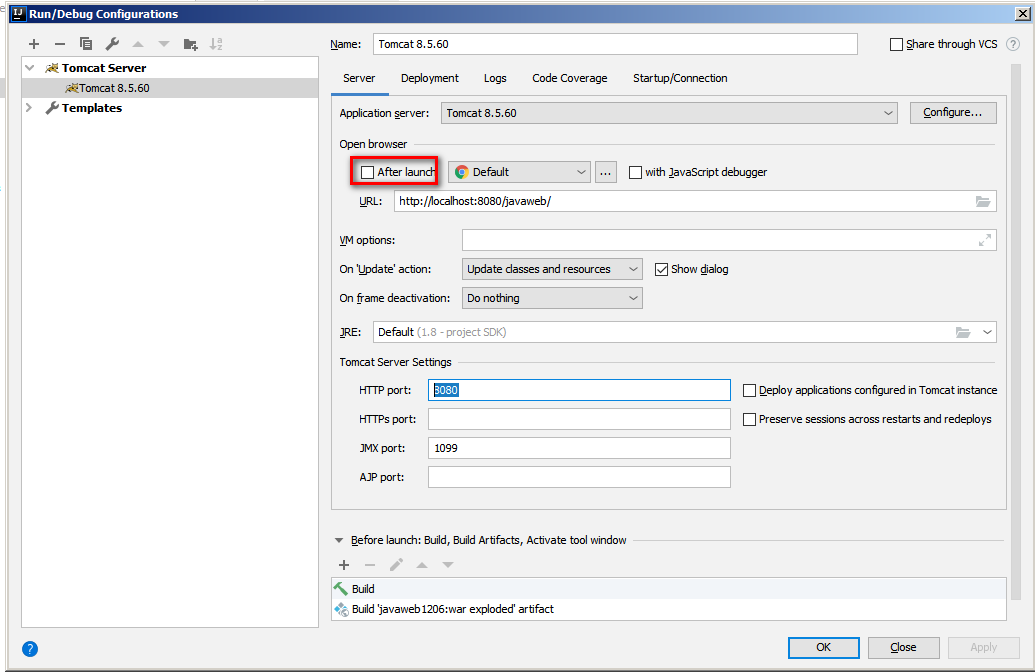The image size is (1035, 672).
Task: Click the Name input field
Action: (x=615, y=44)
